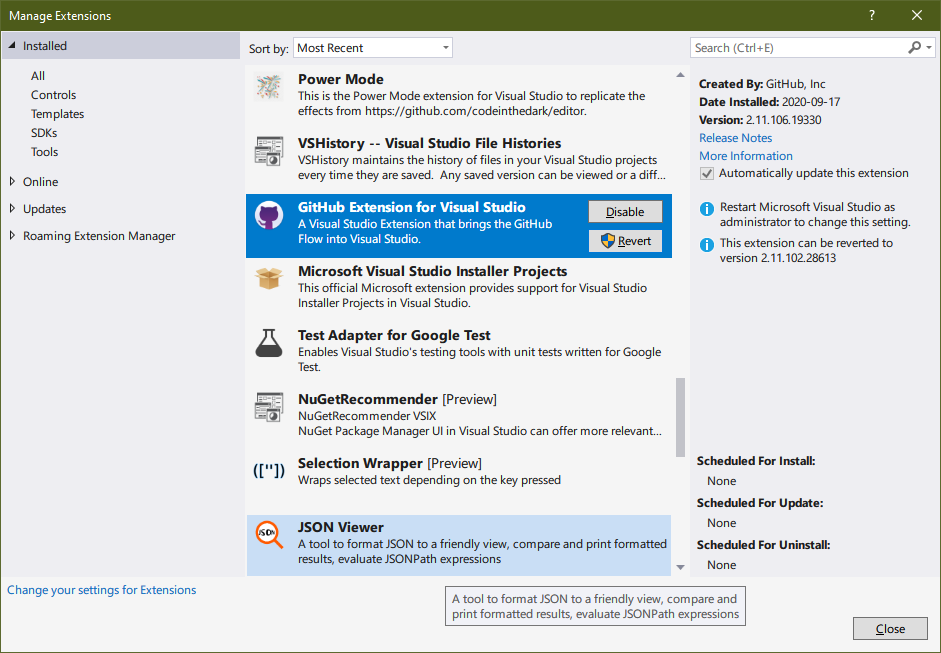Viewport: 941px width, 653px height.
Task: Click the JSON Viewer magnifier icon
Action: [x=268, y=535]
